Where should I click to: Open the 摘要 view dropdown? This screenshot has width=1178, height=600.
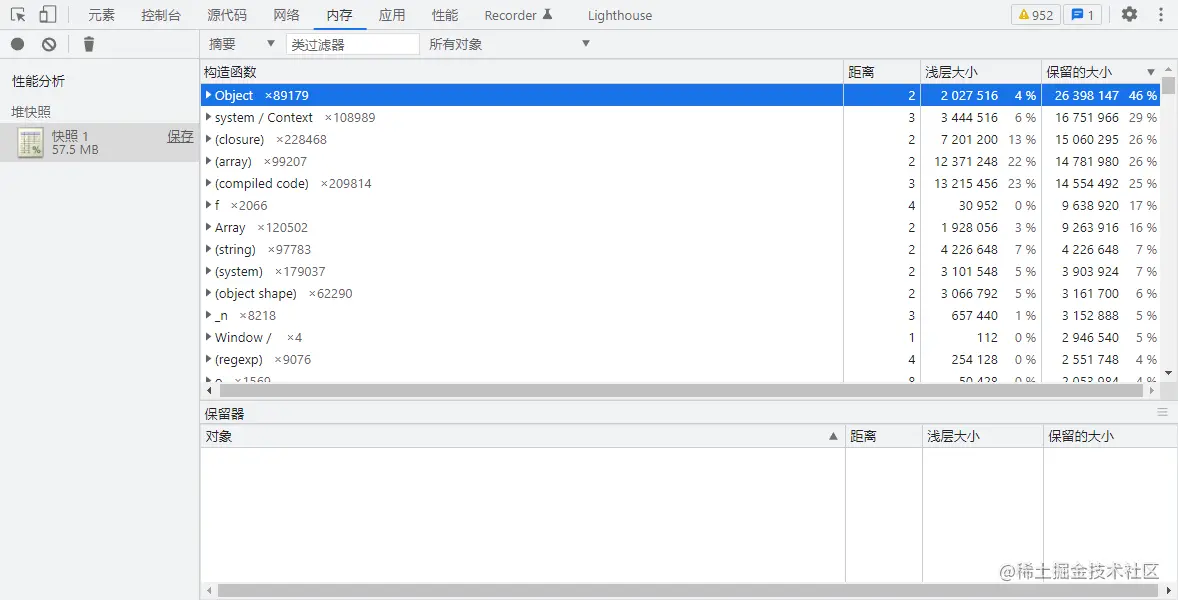[x=241, y=44]
